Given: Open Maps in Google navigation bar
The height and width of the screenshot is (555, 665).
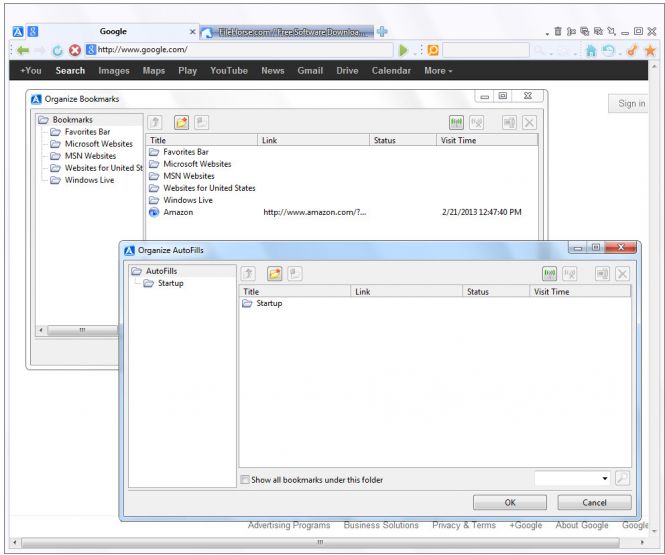Looking at the screenshot, I should (154, 71).
